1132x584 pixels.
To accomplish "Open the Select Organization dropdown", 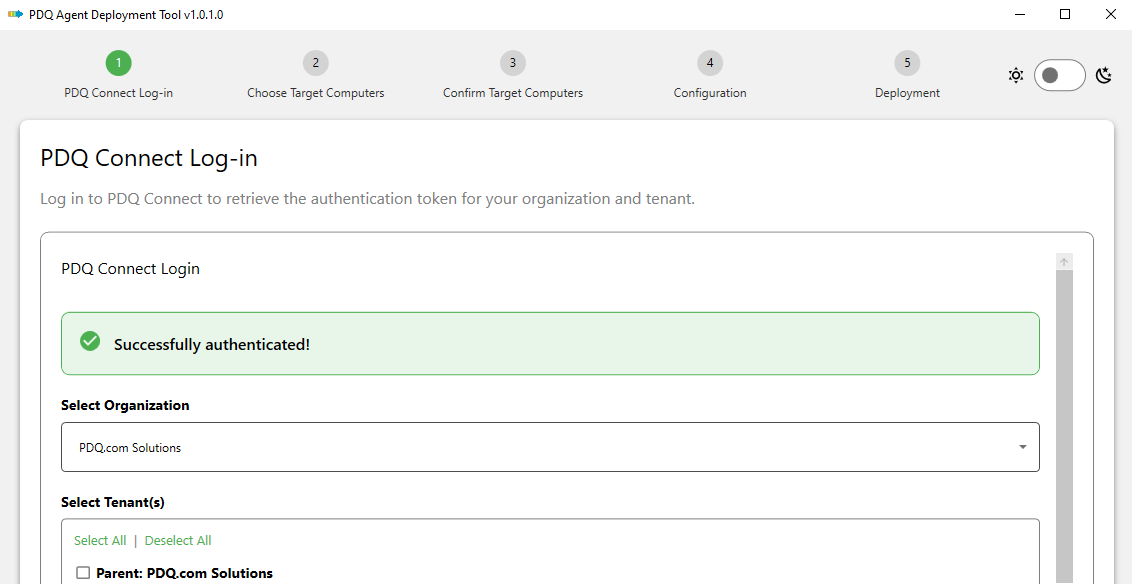I will point(550,448).
